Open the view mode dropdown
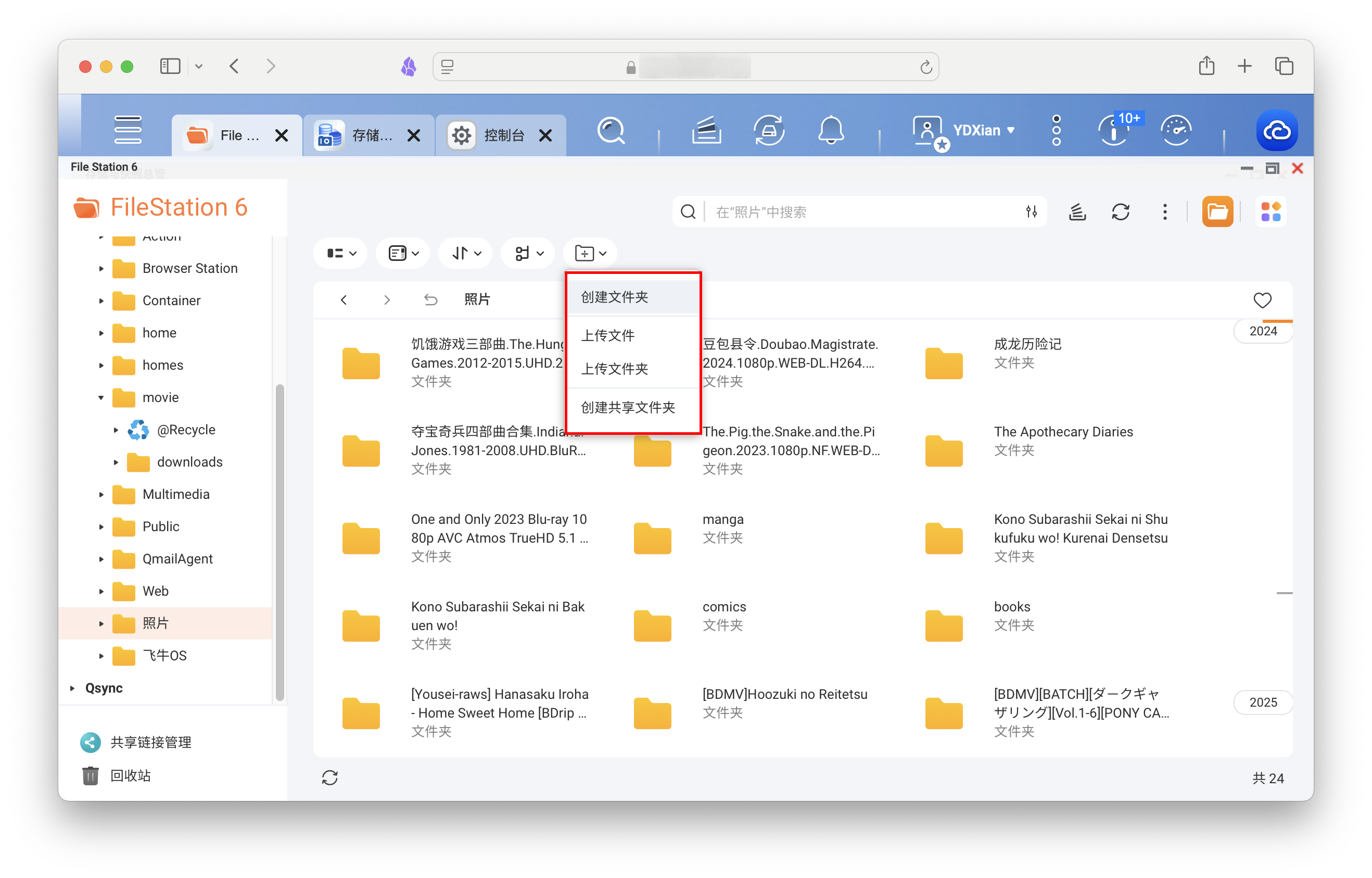1372x878 pixels. 341,253
